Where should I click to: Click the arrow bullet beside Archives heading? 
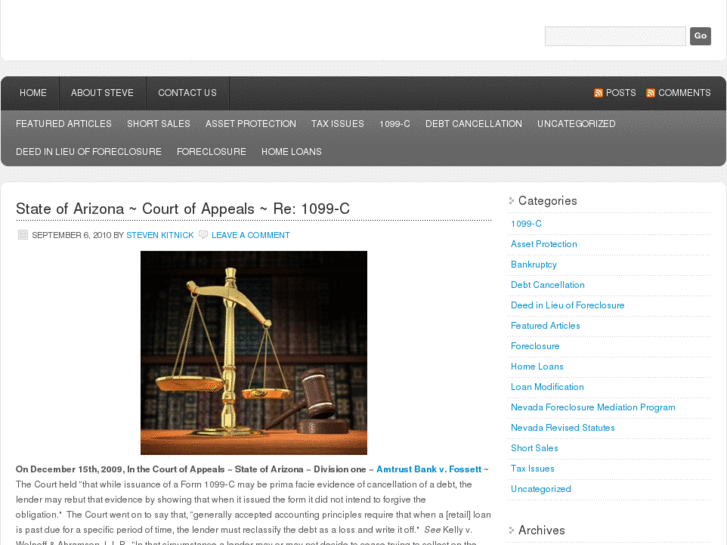(511, 530)
